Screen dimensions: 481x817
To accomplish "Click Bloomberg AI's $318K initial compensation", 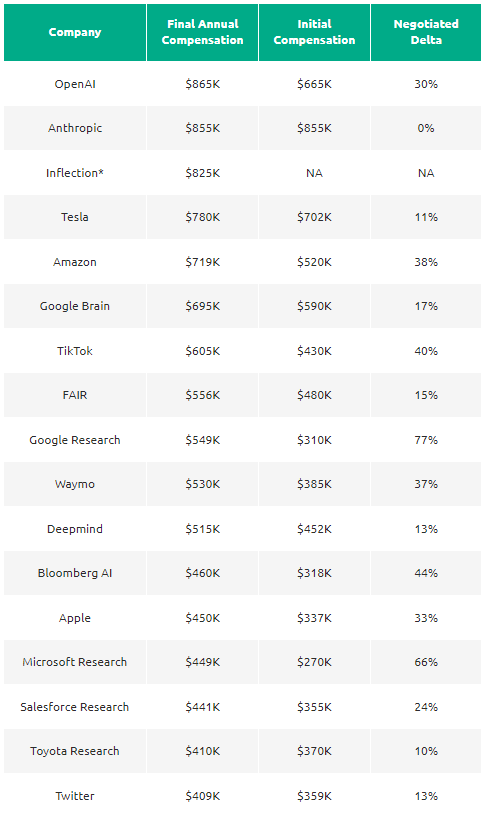I will 314,573.
